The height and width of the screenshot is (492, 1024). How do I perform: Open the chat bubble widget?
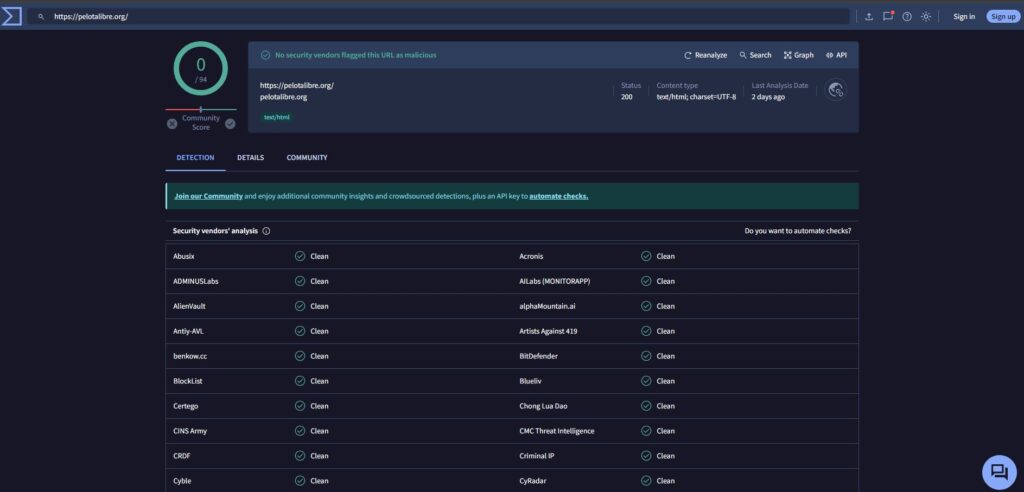tap(999, 472)
